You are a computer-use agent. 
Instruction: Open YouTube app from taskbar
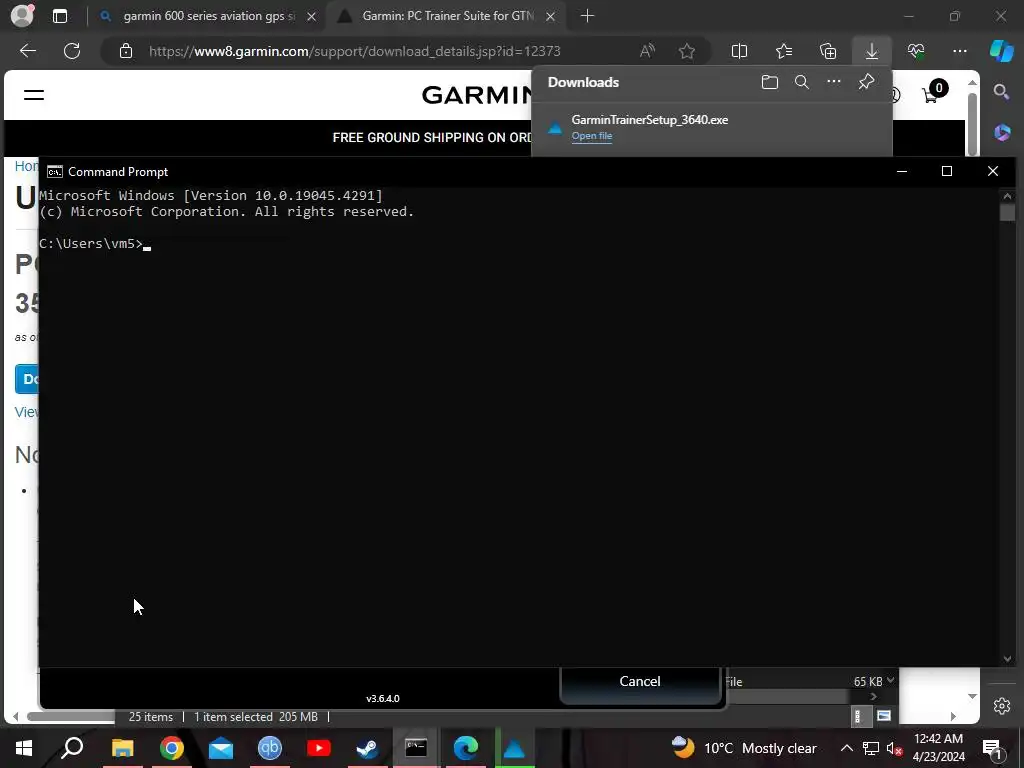[319, 748]
